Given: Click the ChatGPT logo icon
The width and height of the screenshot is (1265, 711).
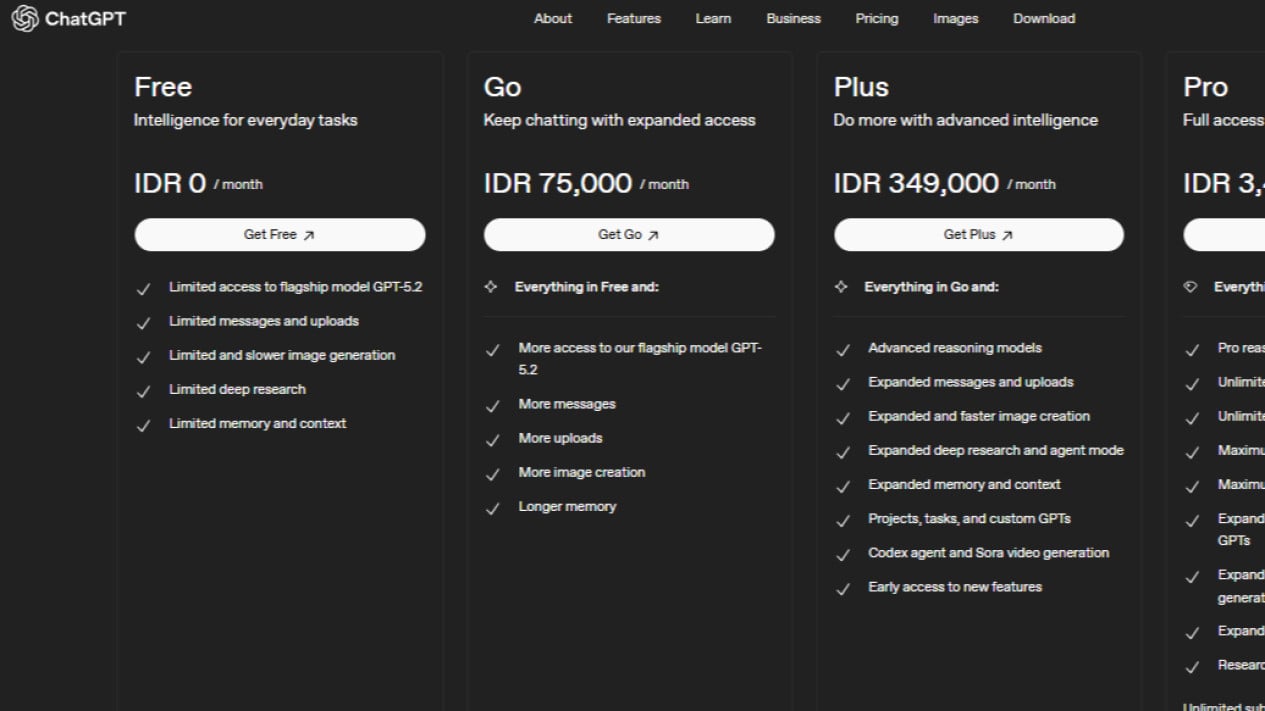Looking at the screenshot, I should pyautogui.click(x=24, y=18).
